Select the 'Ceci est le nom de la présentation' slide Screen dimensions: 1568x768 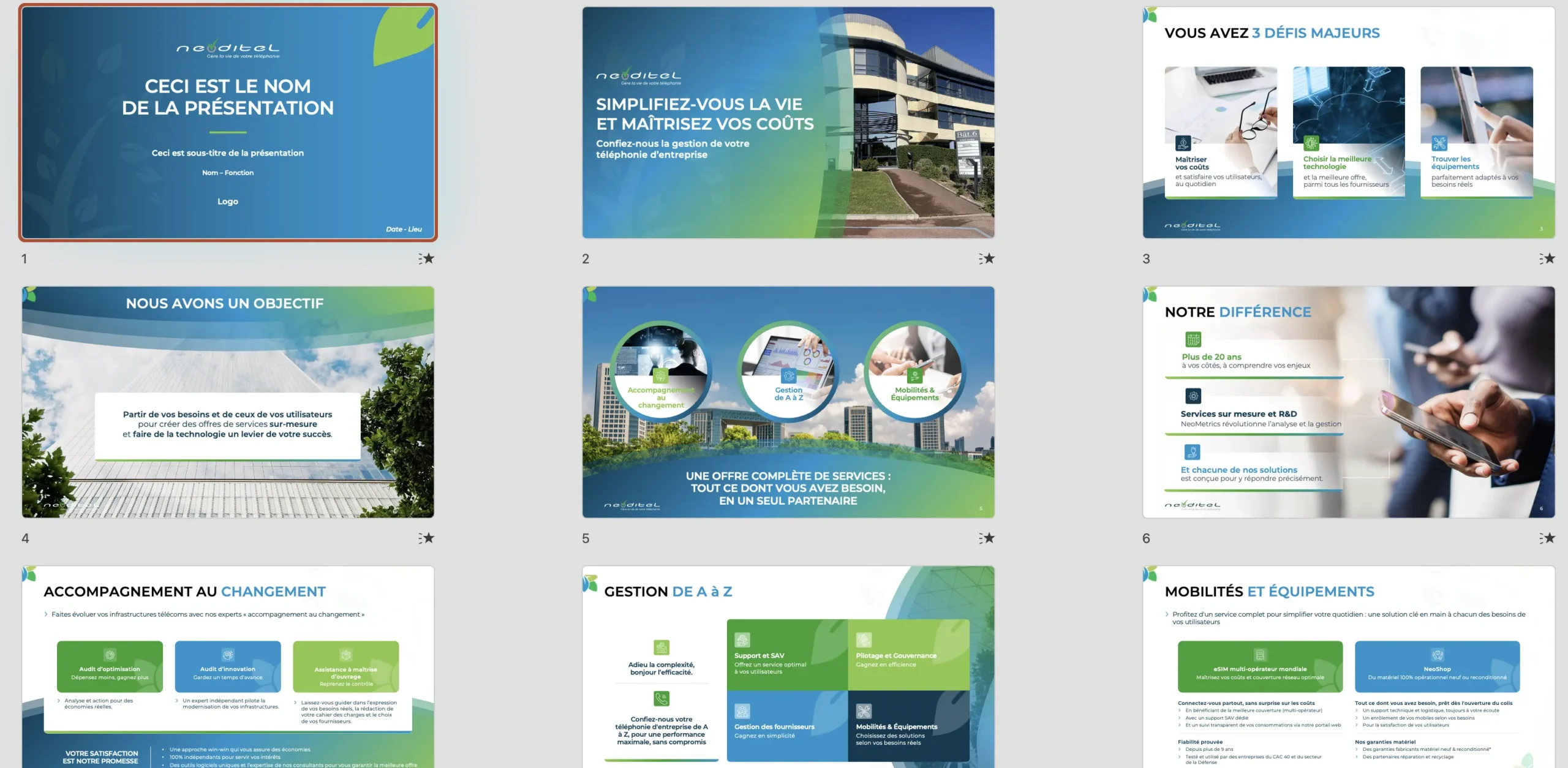(x=228, y=122)
